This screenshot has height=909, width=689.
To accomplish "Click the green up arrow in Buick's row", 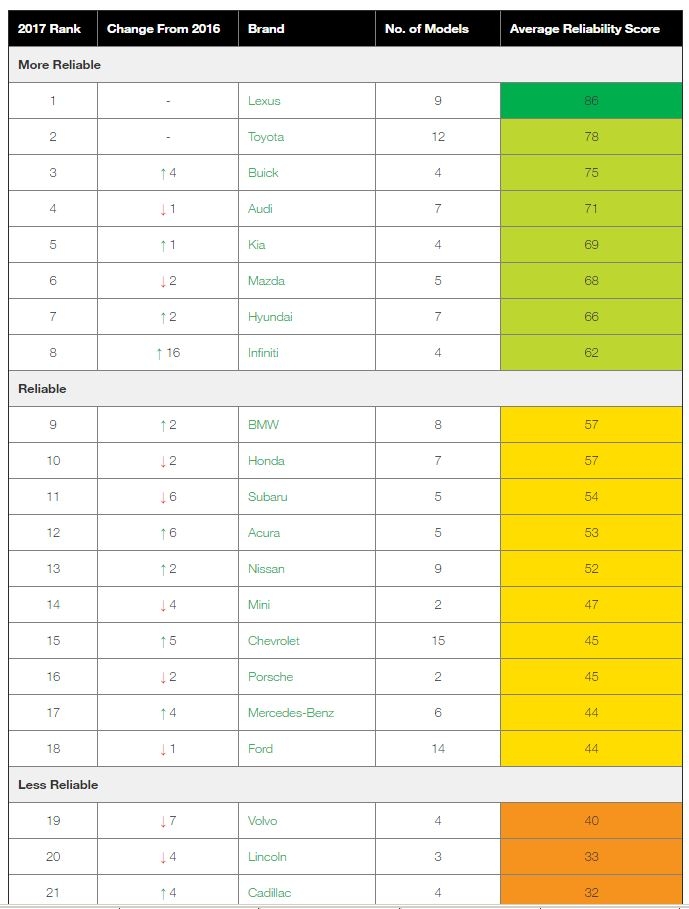I will click(x=163, y=173).
